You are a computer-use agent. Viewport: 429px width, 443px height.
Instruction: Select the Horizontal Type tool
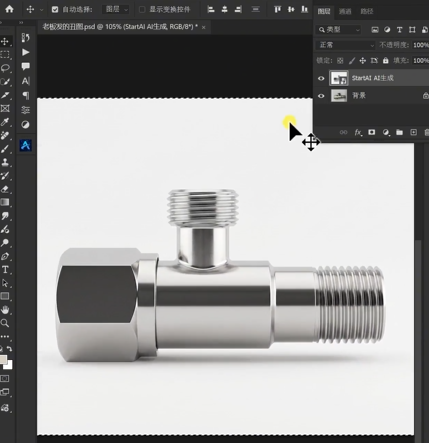pyautogui.click(x=5, y=270)
